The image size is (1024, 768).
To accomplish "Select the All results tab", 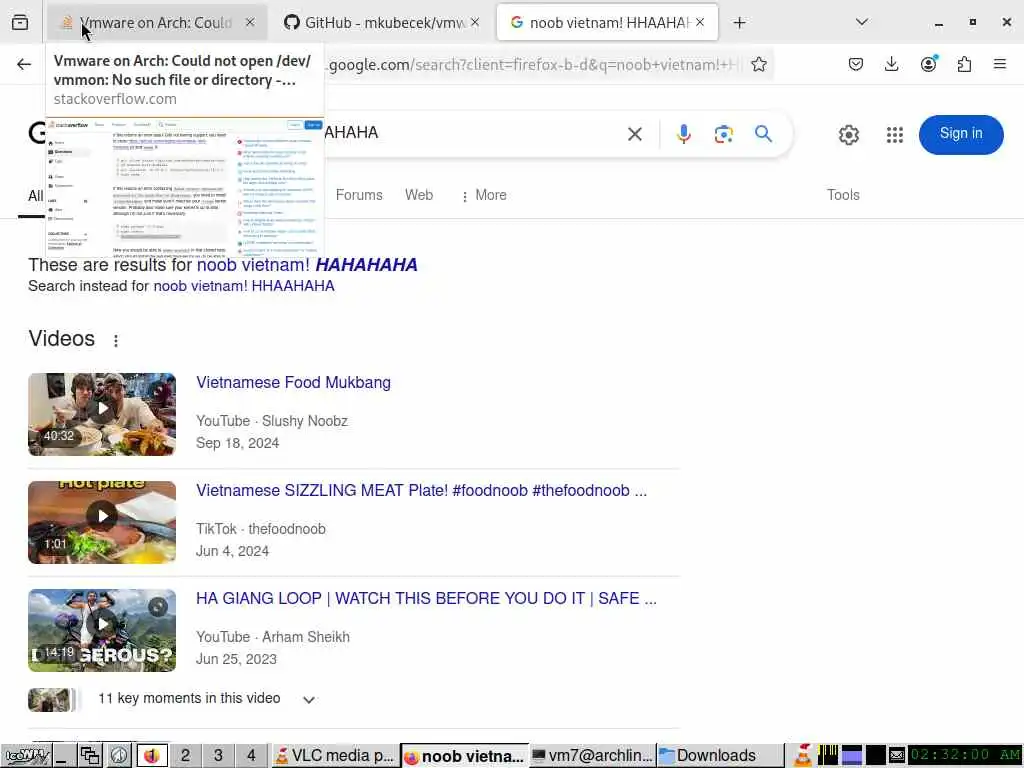I will coord(35,196).
